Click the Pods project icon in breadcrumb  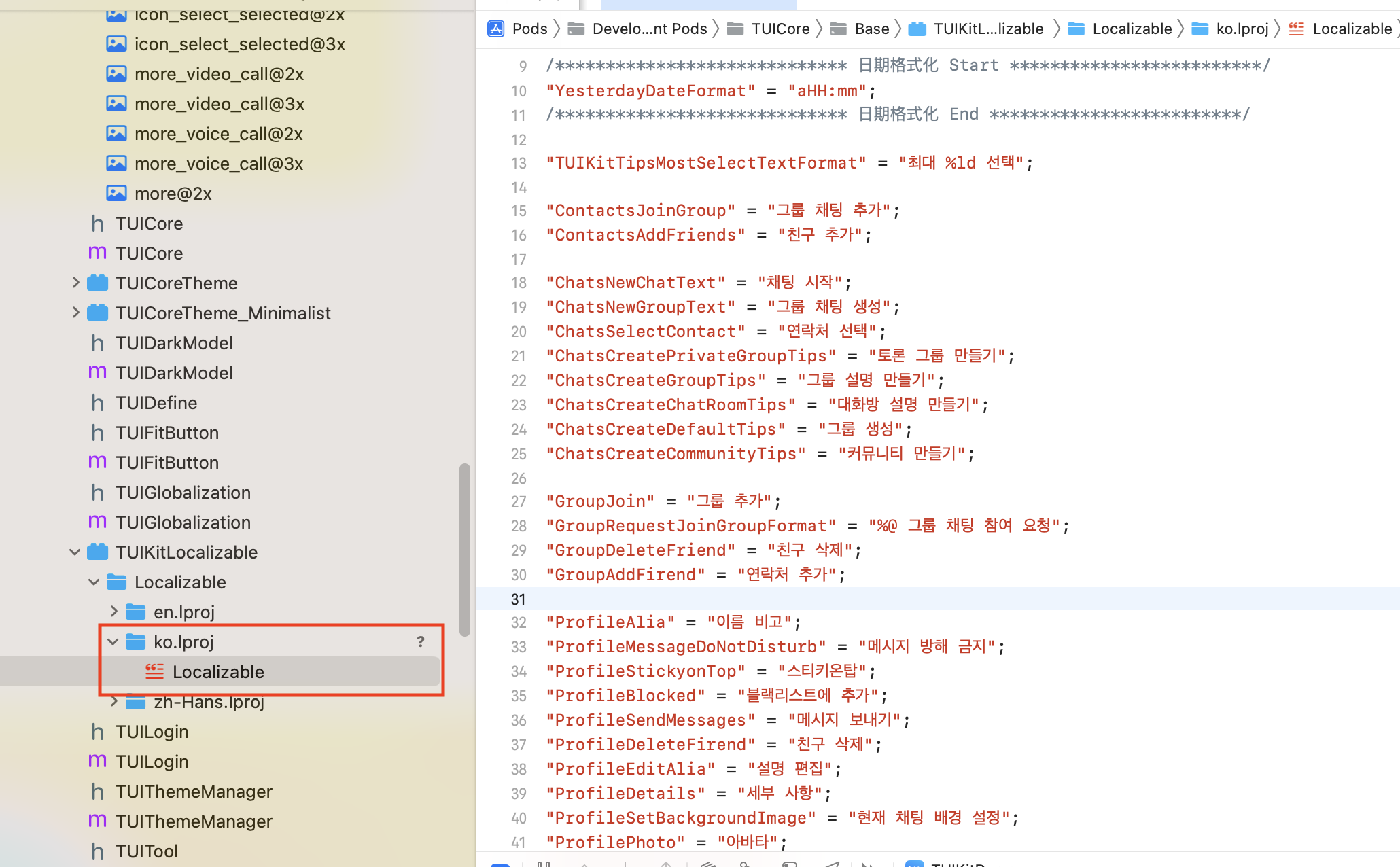point(496,29)
